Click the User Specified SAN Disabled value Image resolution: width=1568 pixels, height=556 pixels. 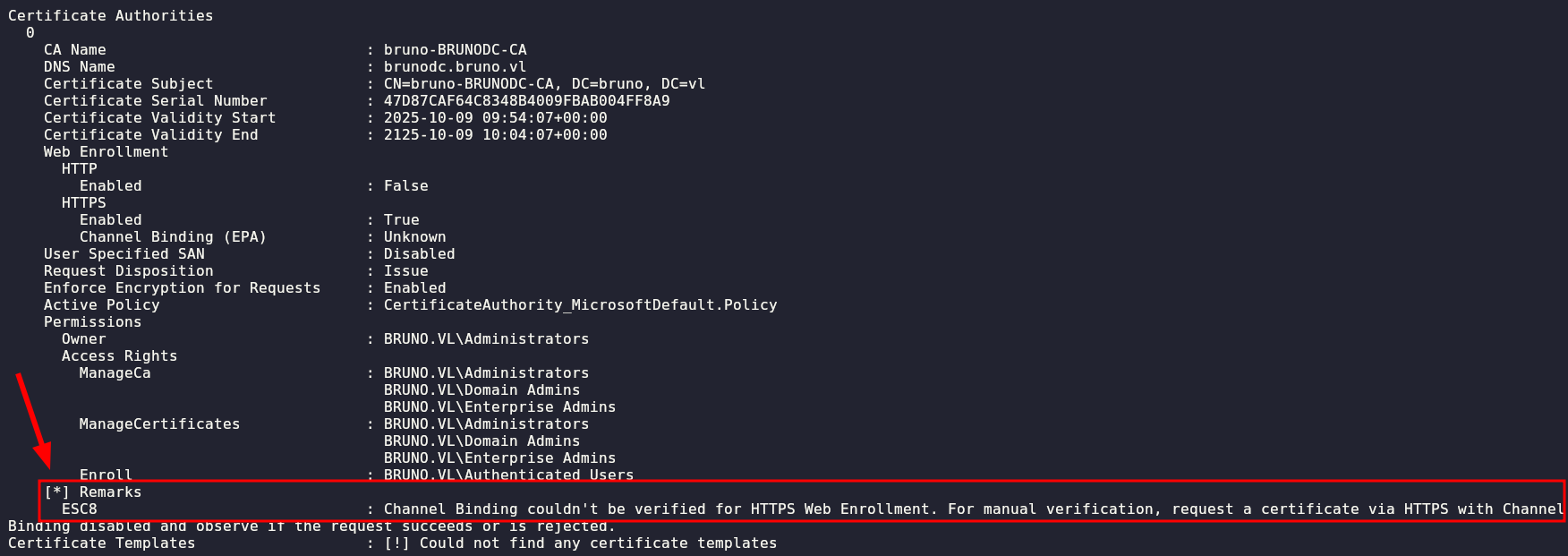[x=419, y=254]
